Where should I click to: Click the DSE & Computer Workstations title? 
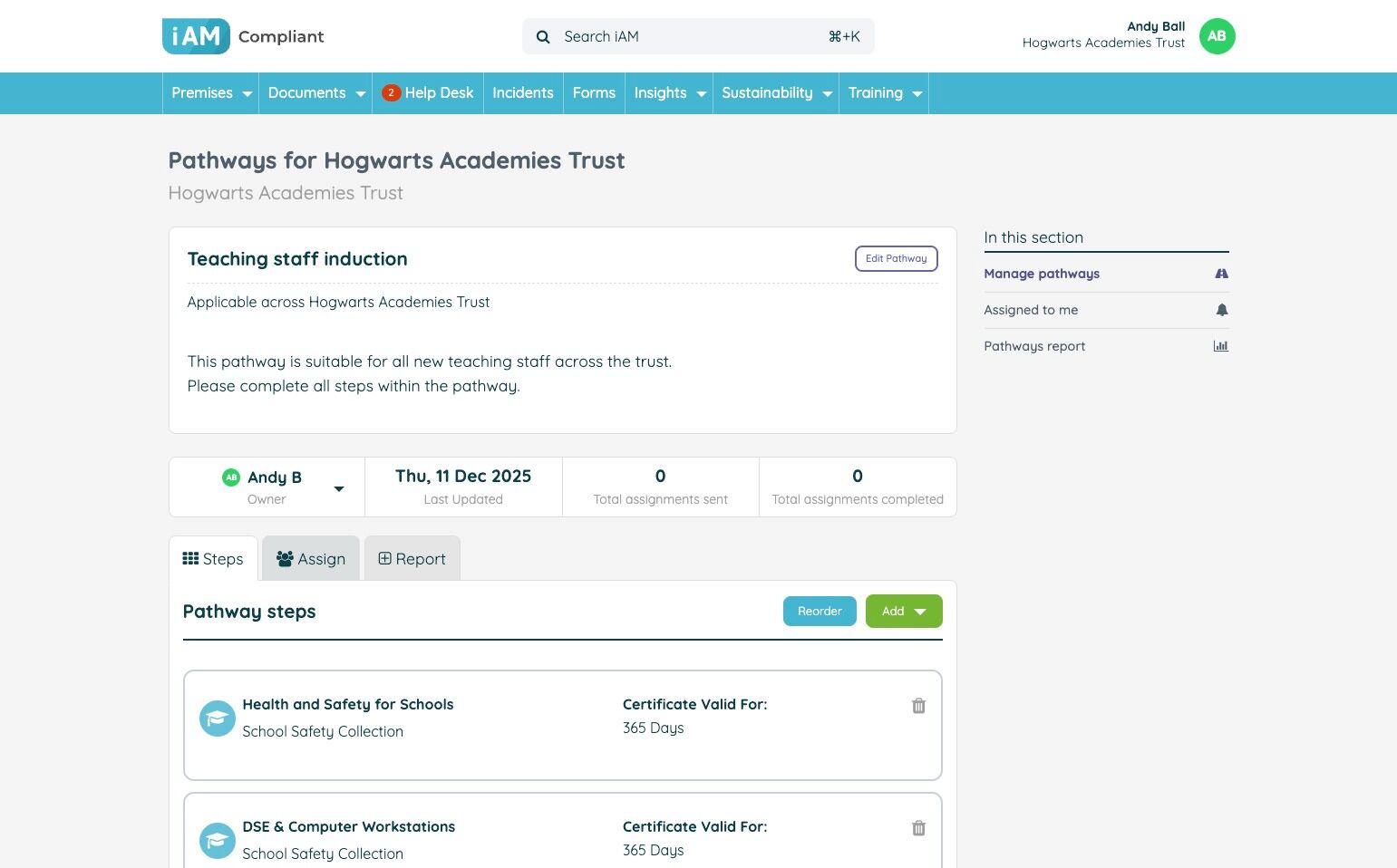[x=349, y=827]
